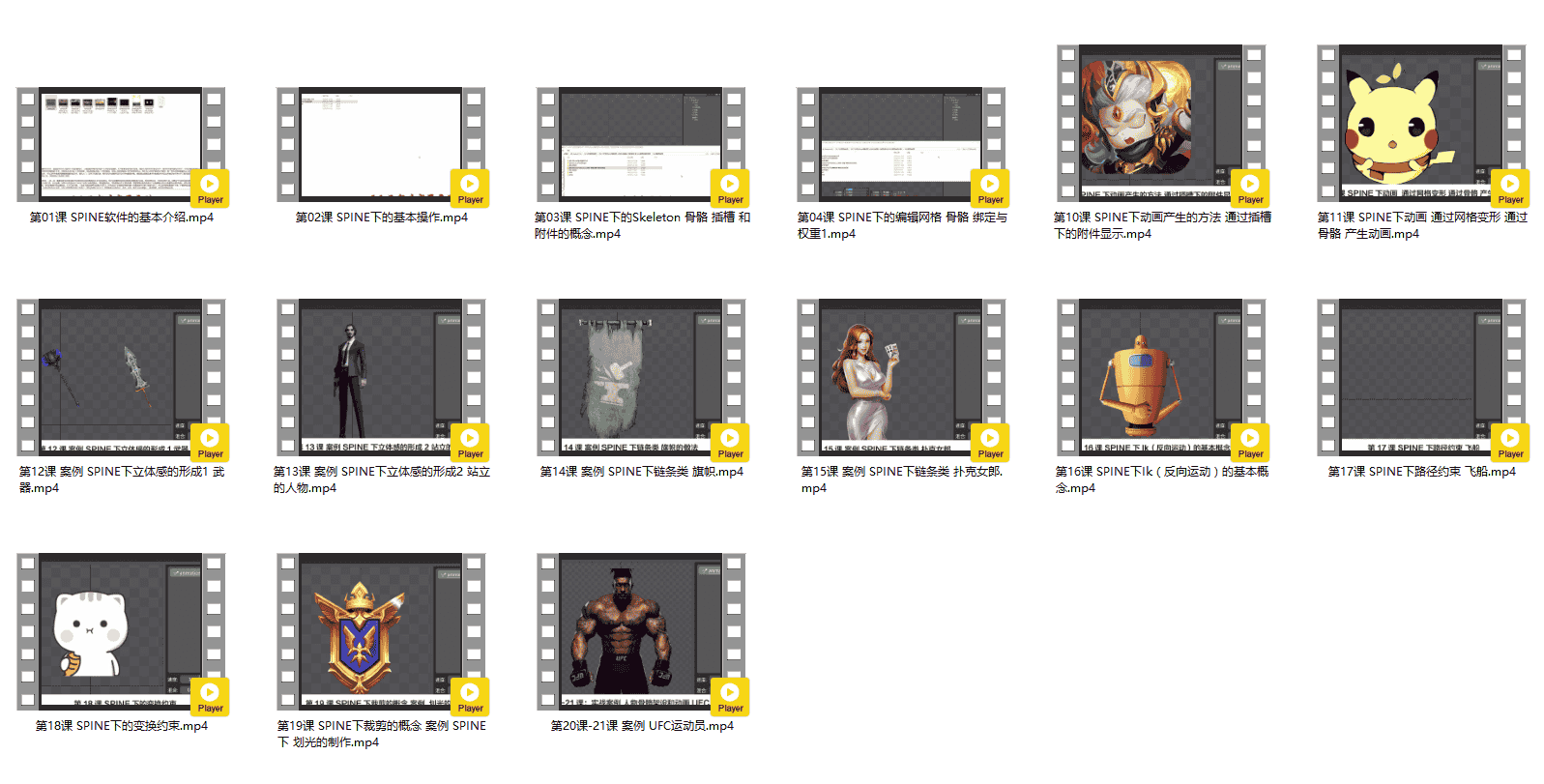Click the Player badge on 第10课 video

coord(1250,189)
